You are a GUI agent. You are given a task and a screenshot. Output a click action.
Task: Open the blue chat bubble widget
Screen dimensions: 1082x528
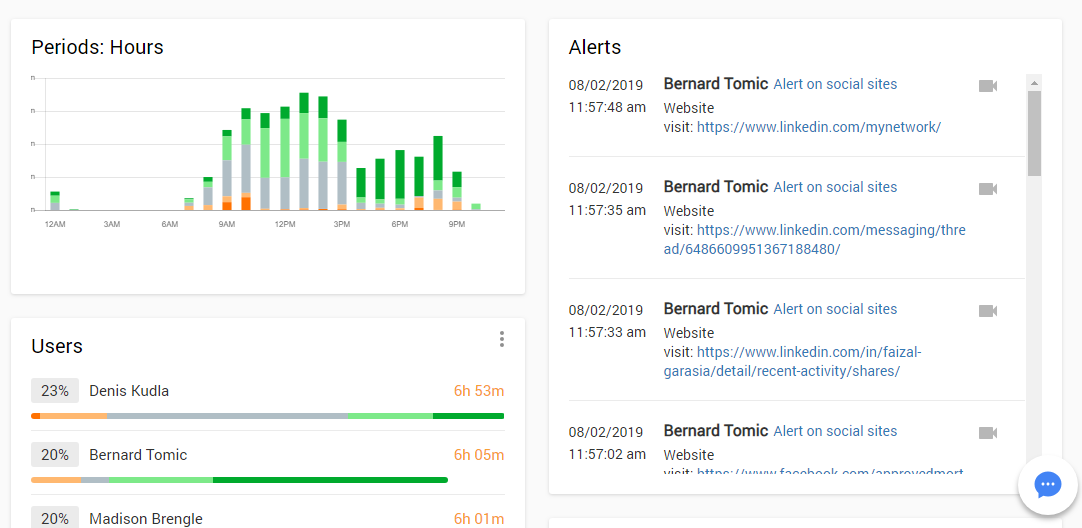1047,485
